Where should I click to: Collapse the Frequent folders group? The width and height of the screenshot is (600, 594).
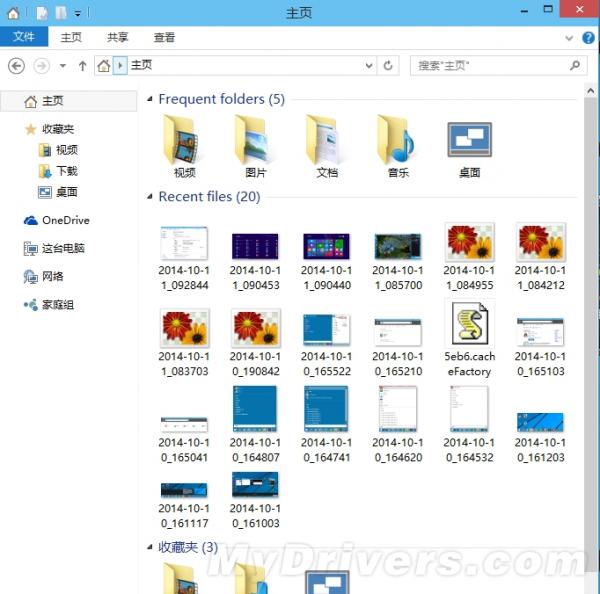(x=150, y=99)
